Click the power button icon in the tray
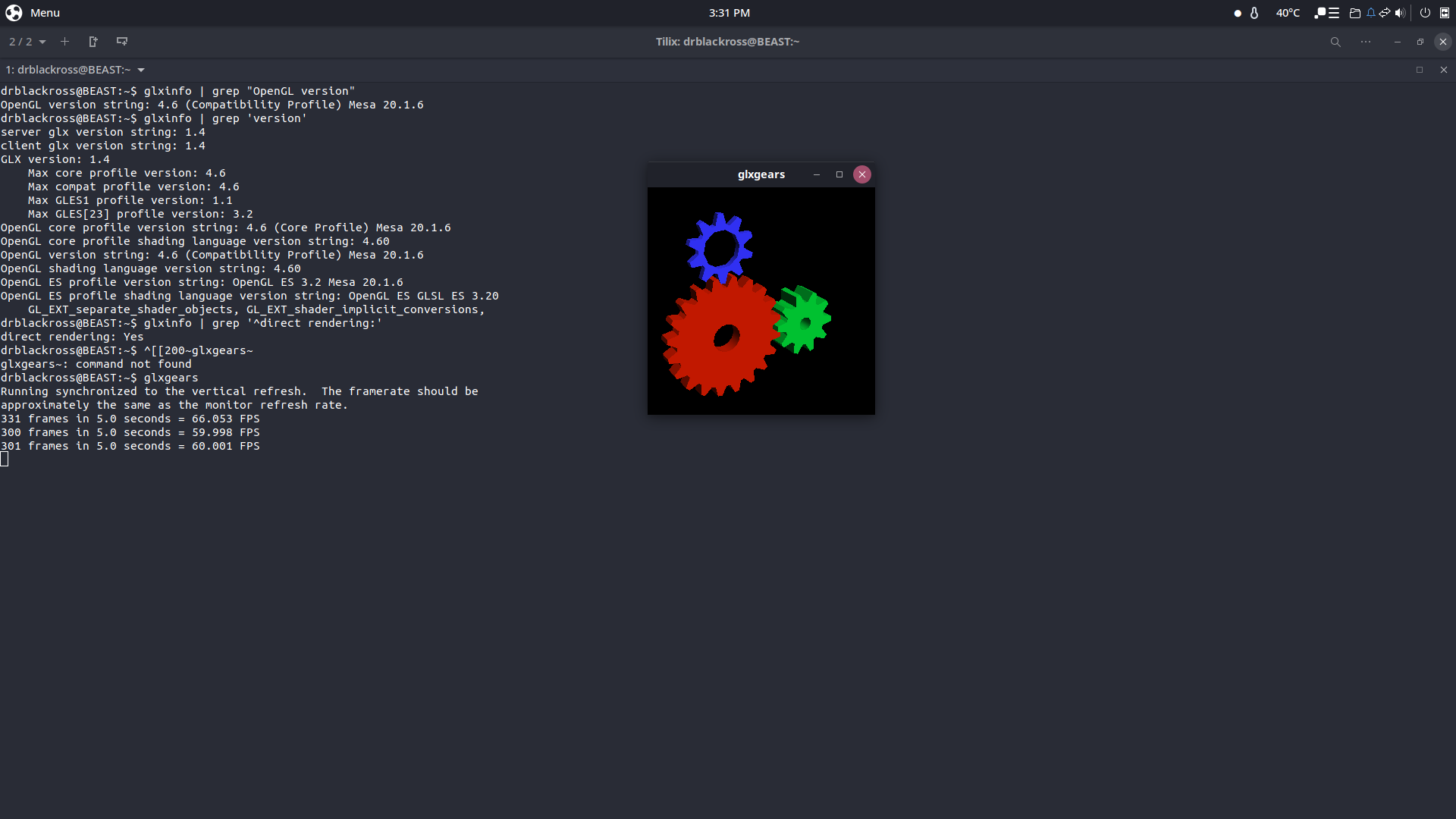 tap(1425, 13)
